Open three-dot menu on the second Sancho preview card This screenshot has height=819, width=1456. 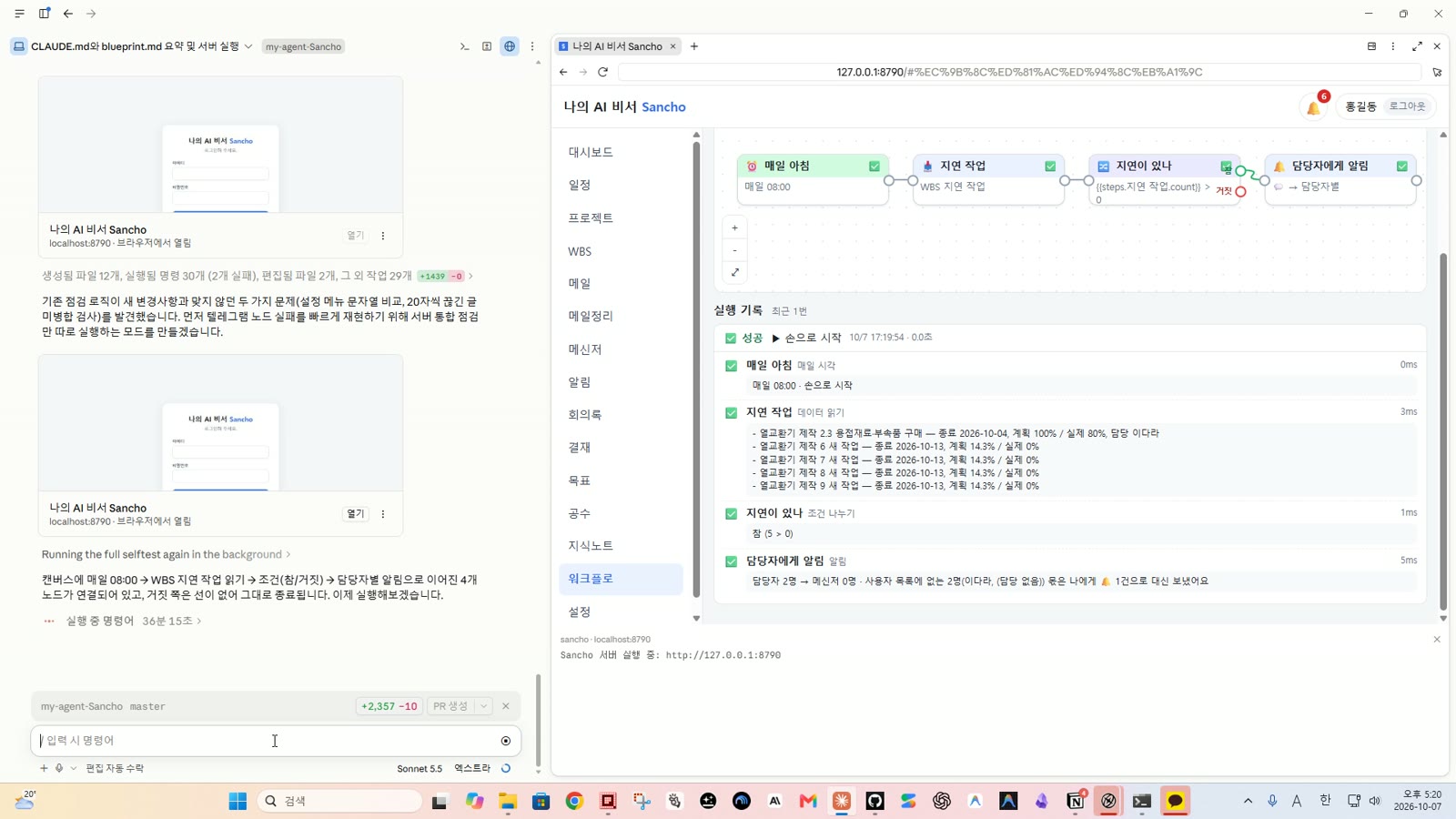click(383, 514)
